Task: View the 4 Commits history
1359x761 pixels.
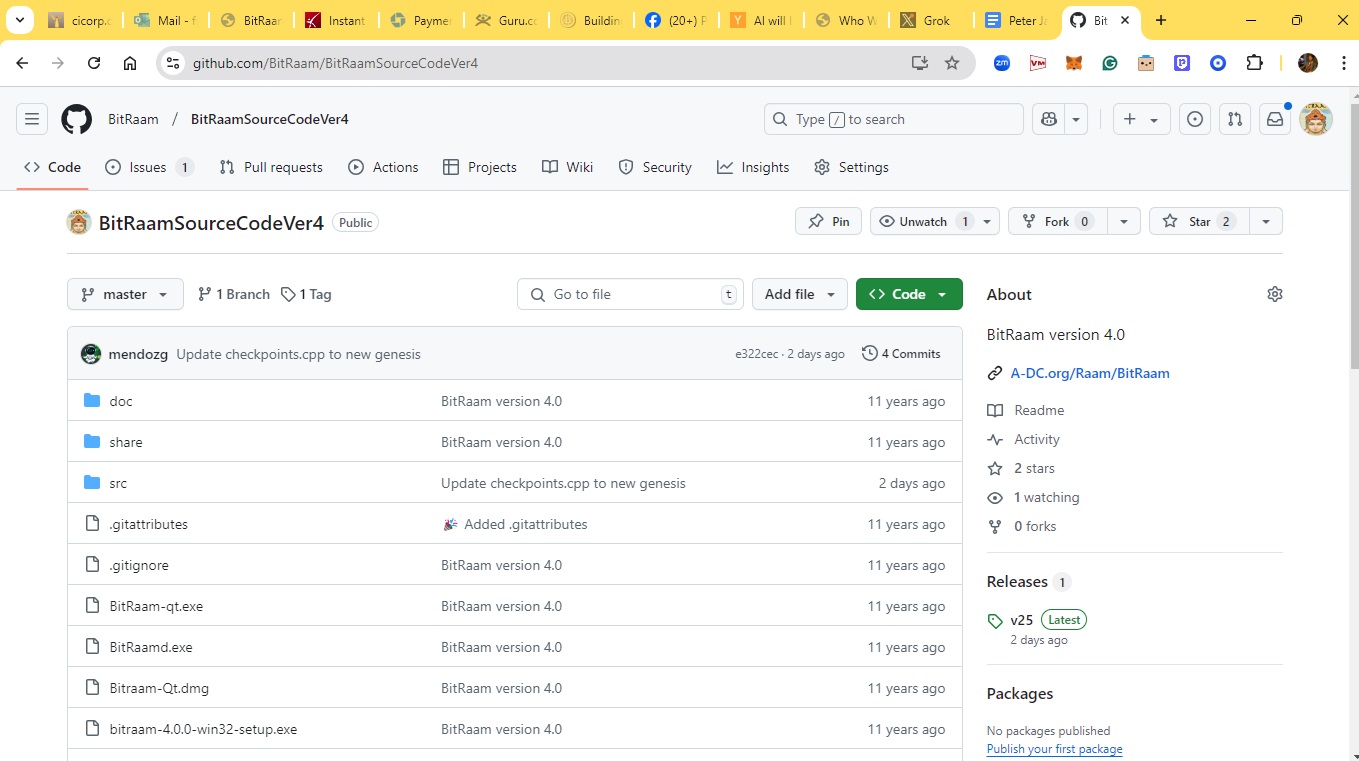Action: click(901, 354)
